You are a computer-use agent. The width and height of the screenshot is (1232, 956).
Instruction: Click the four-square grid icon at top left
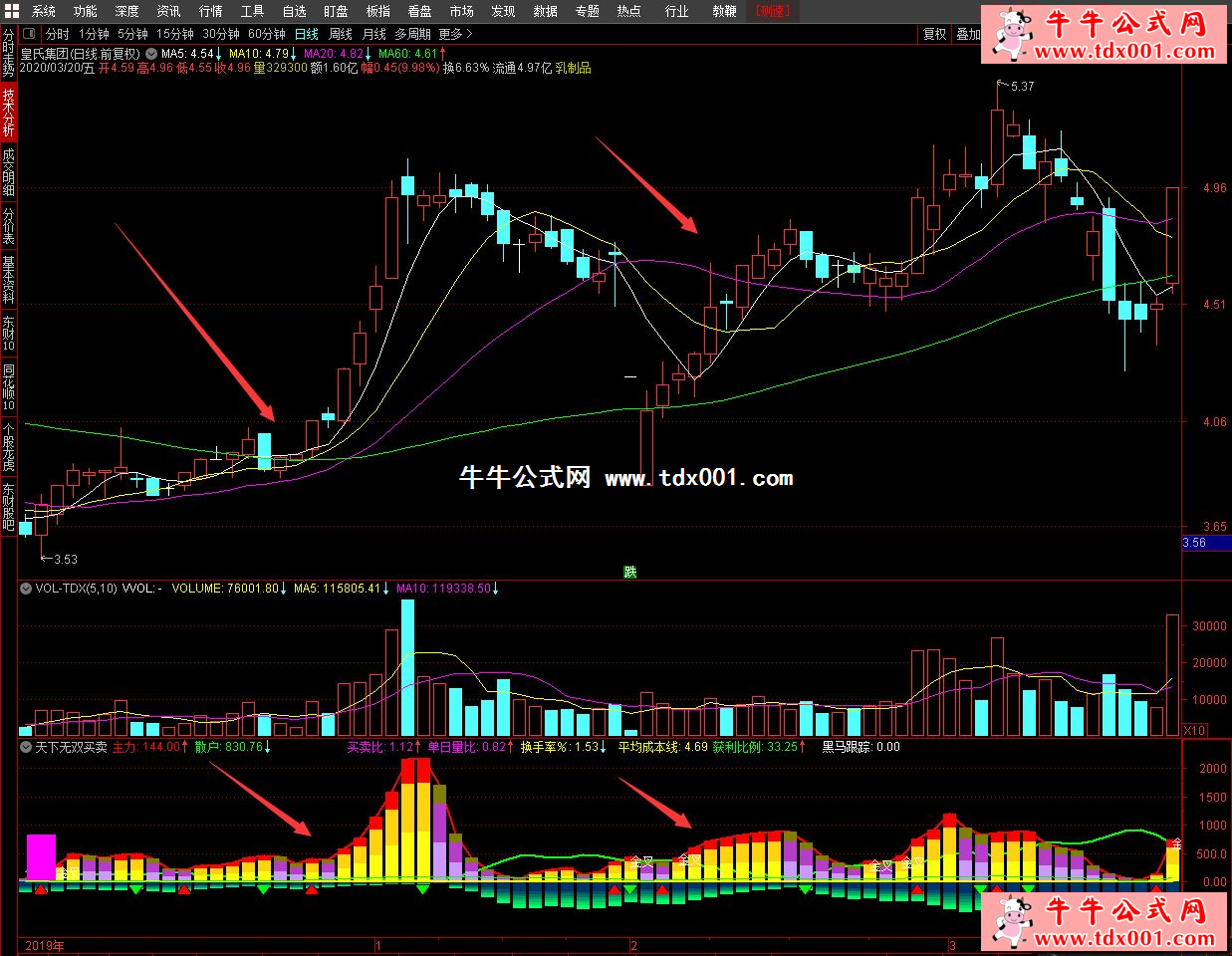tap(12, 11)
